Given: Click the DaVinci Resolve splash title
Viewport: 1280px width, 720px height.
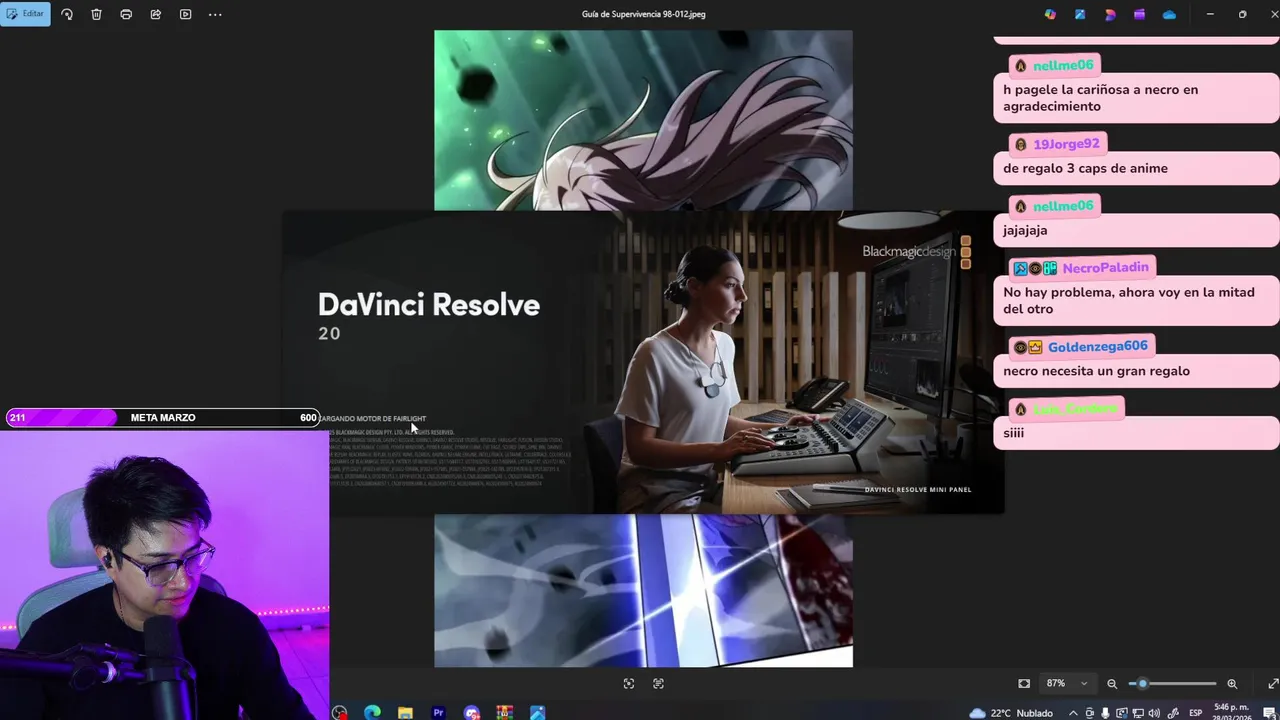Looking at the screenshot, I should pyautogui.click(x=429, y=305).
